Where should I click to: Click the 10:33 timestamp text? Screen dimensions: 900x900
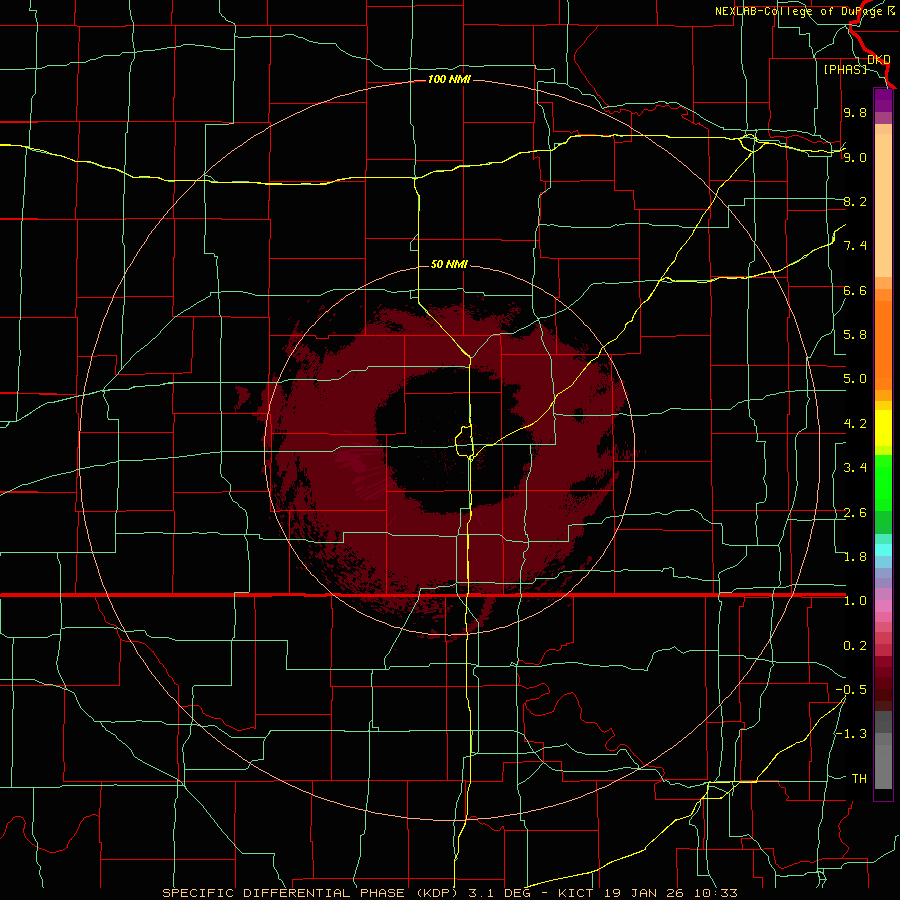click(x=715, y=893)
